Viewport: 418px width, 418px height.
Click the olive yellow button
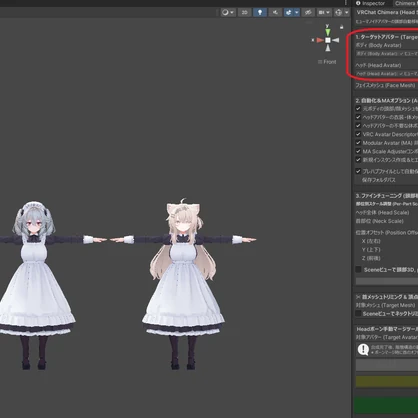[387, 382]
